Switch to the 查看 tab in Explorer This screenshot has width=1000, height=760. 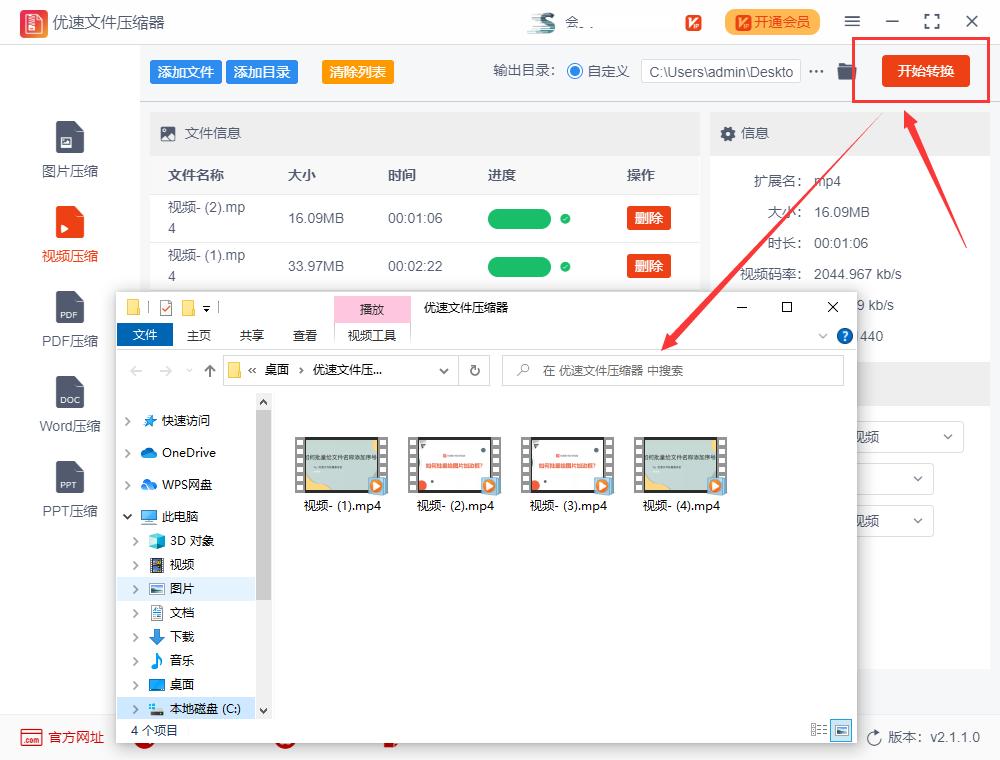304,335
